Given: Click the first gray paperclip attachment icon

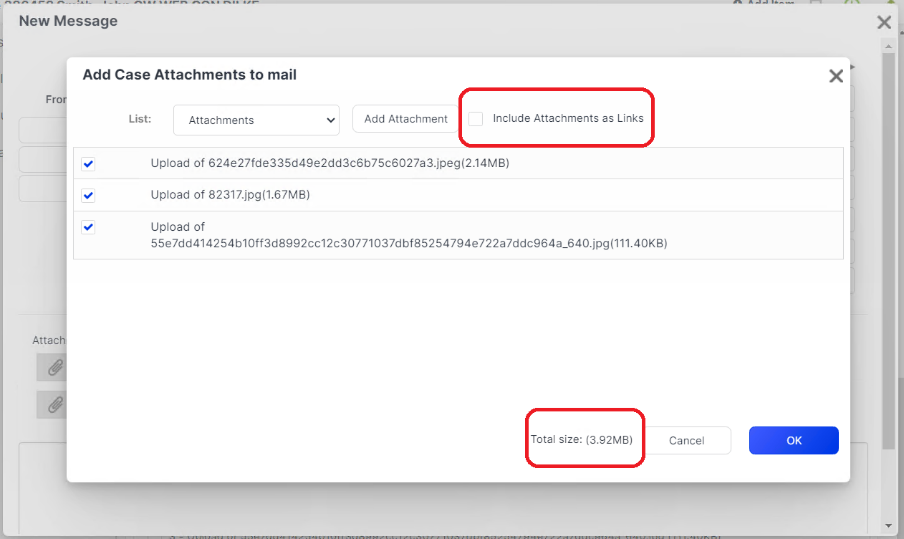Looking at the screenshot, I should [55, 367].
